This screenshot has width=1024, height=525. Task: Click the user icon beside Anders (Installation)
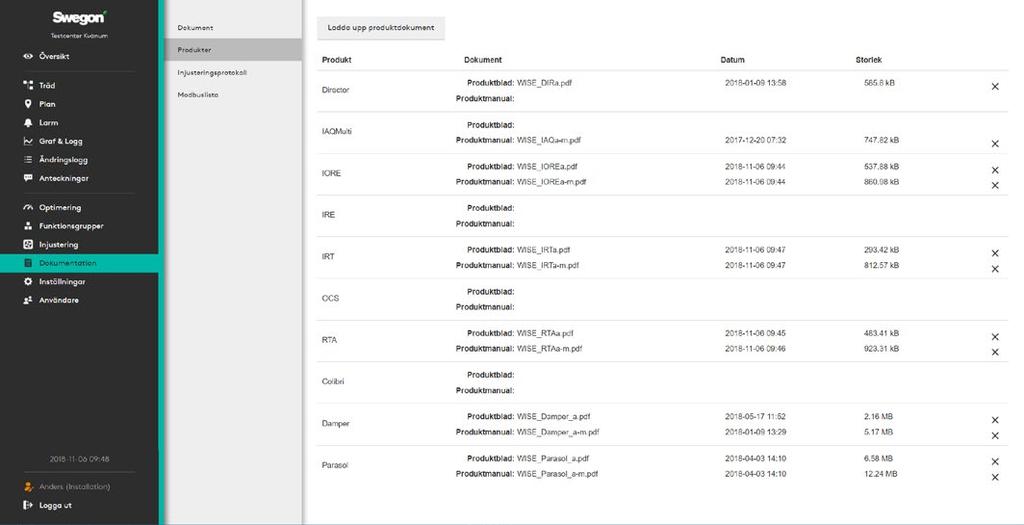click(x=28, y=486)
